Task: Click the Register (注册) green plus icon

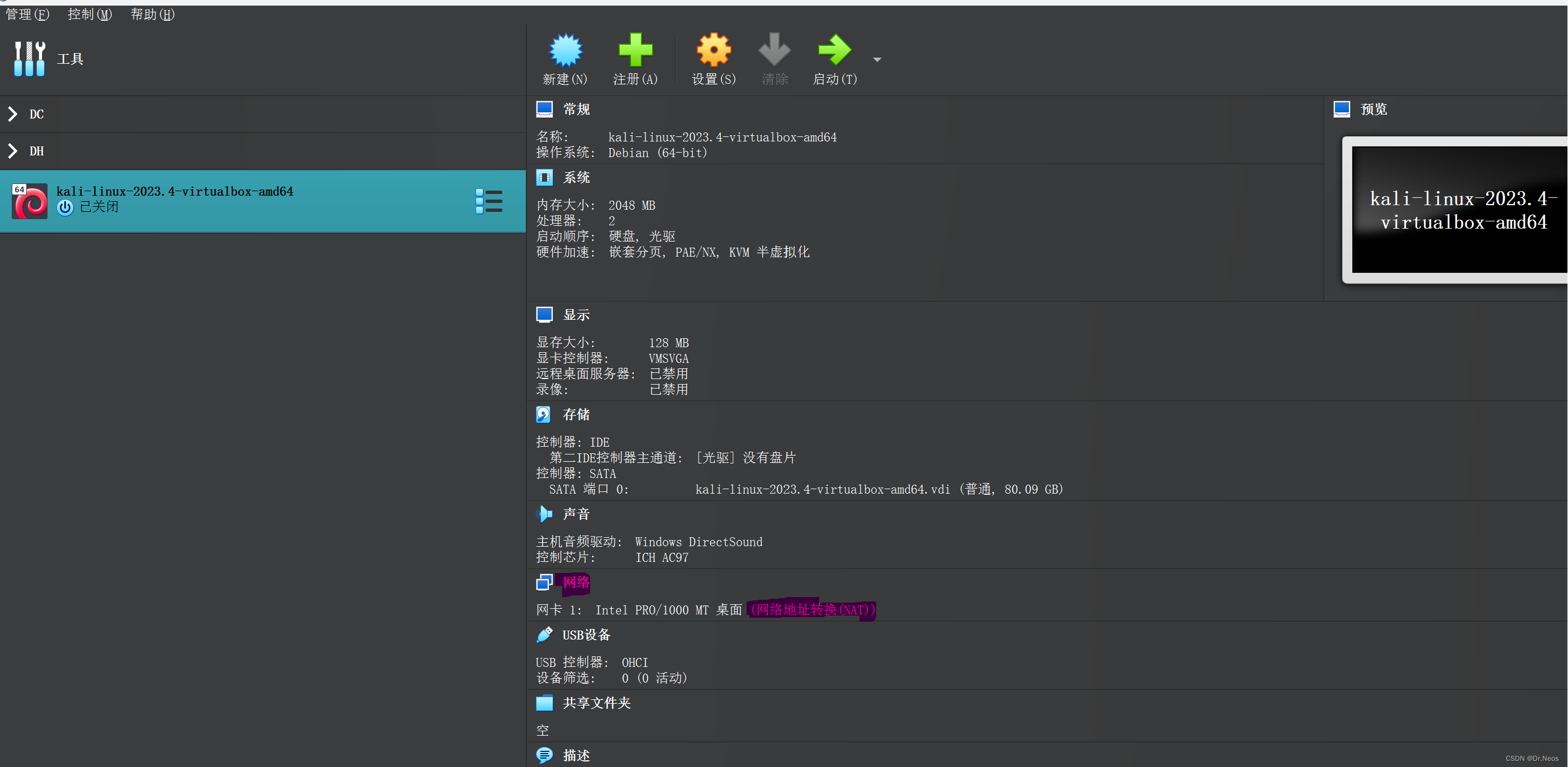Action: point(635,50)
